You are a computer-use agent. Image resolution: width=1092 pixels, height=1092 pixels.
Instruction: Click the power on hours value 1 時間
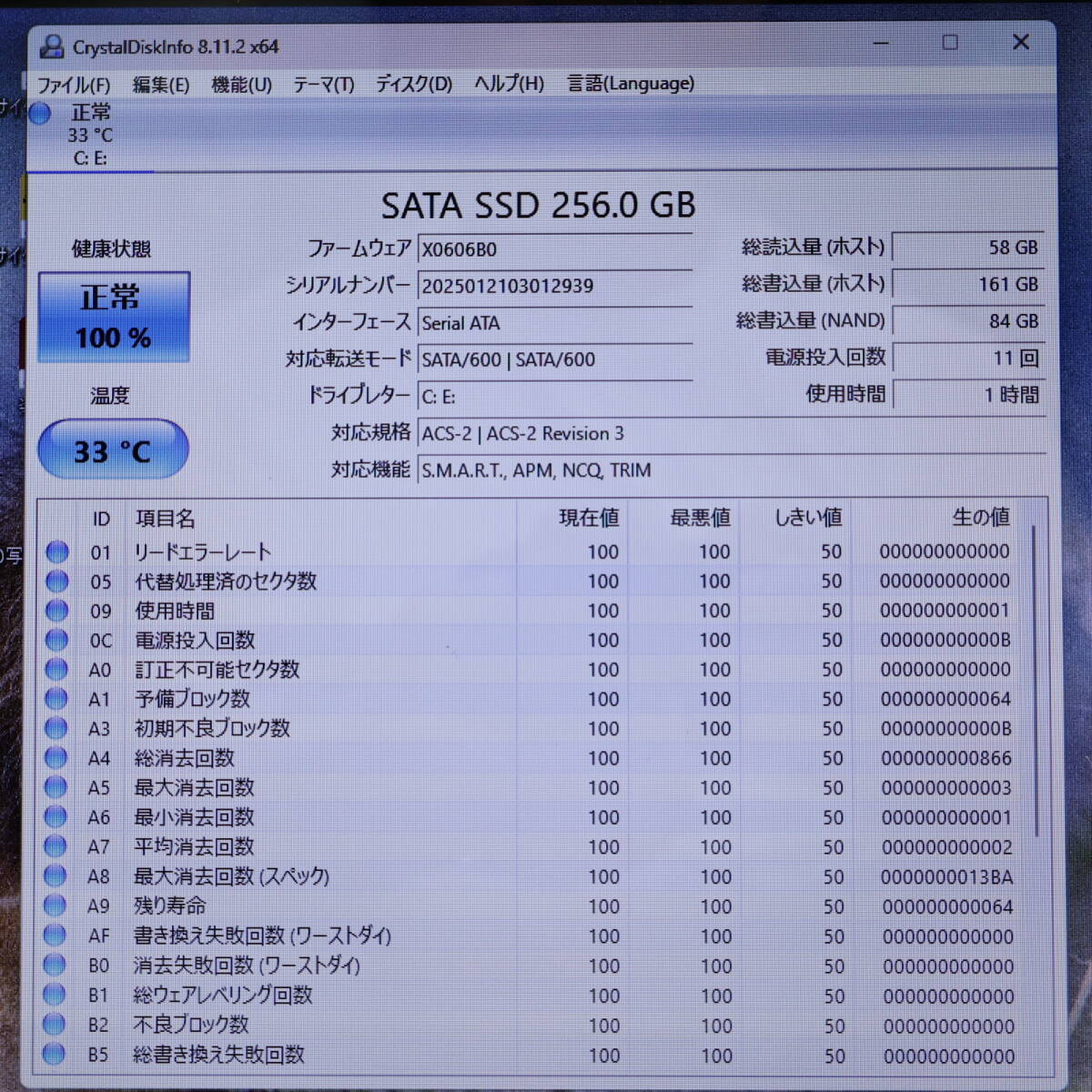(968, 395)
